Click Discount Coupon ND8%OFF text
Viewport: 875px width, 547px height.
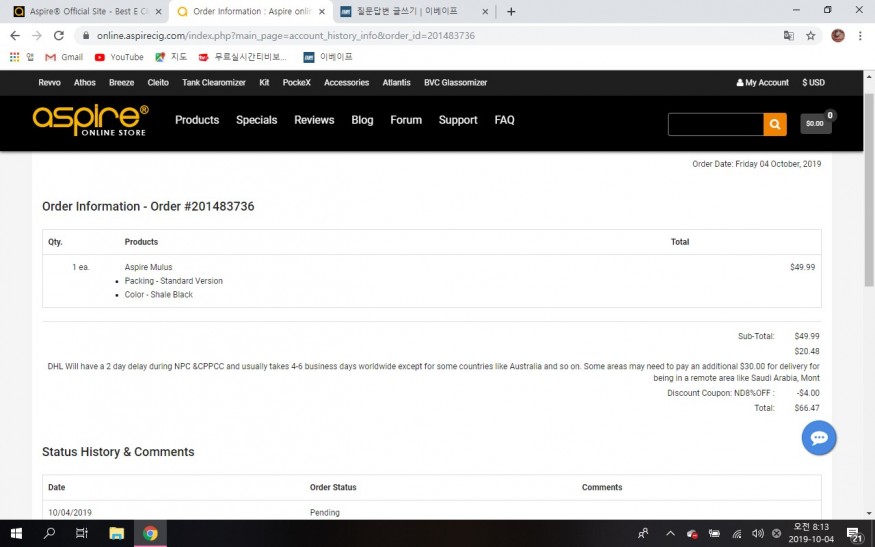[x=720, y=393]
